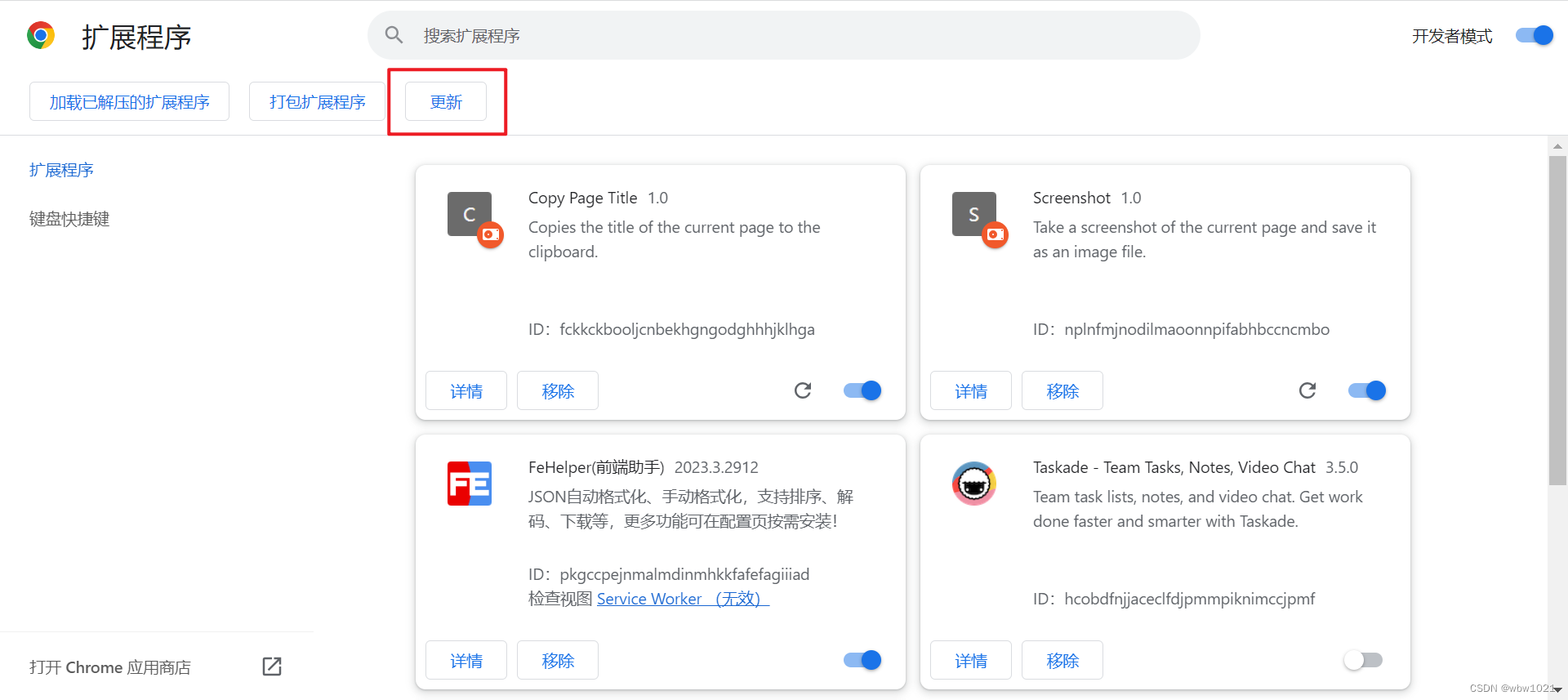Reload the Copy Page Title extension
1568x700 pixels.
click(x=803, y=390)
